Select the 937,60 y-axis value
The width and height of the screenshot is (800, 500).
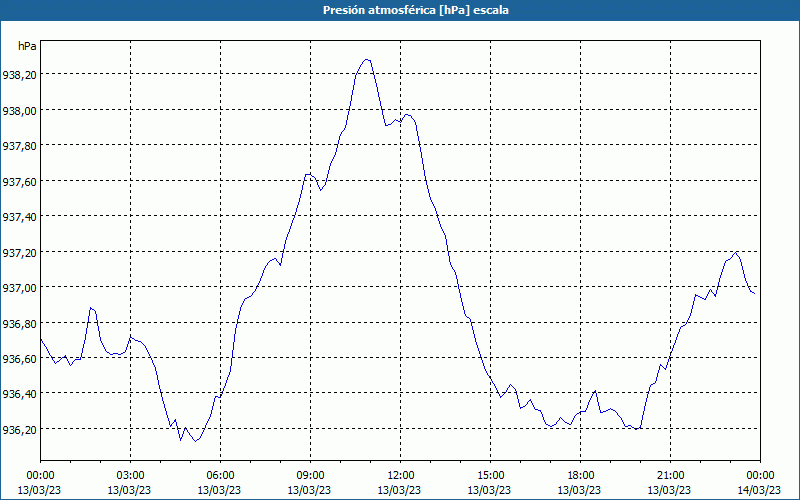tap(19, 182)
